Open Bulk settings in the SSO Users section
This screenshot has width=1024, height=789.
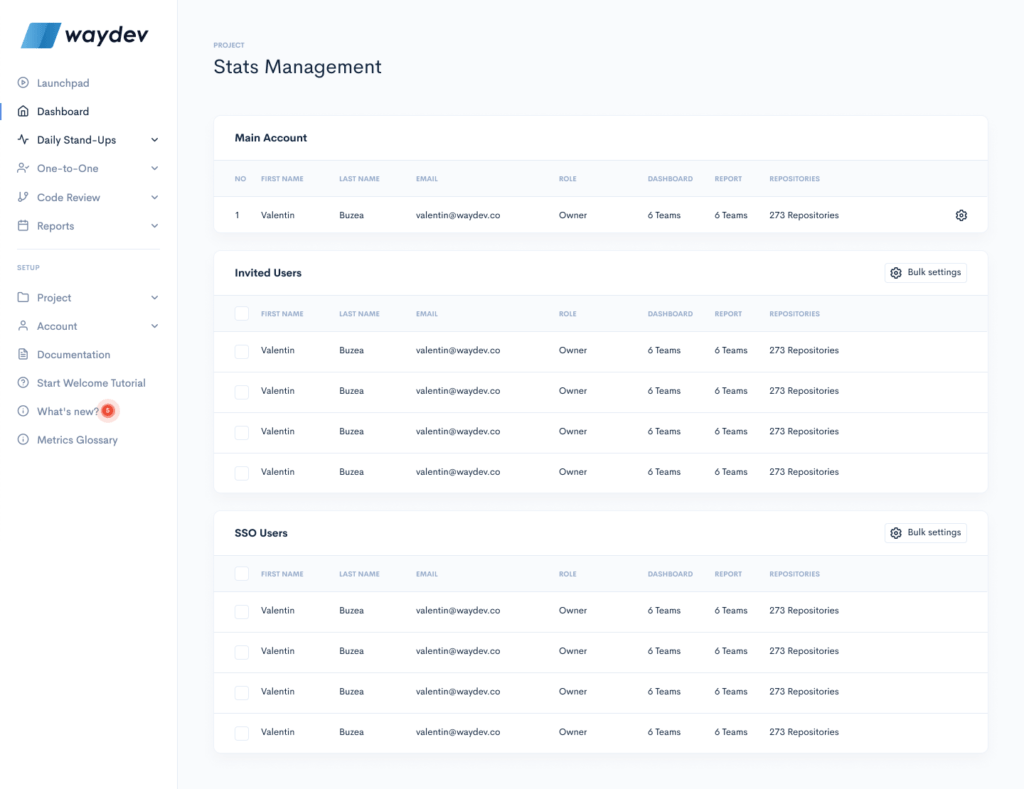(x=925, y=532)
